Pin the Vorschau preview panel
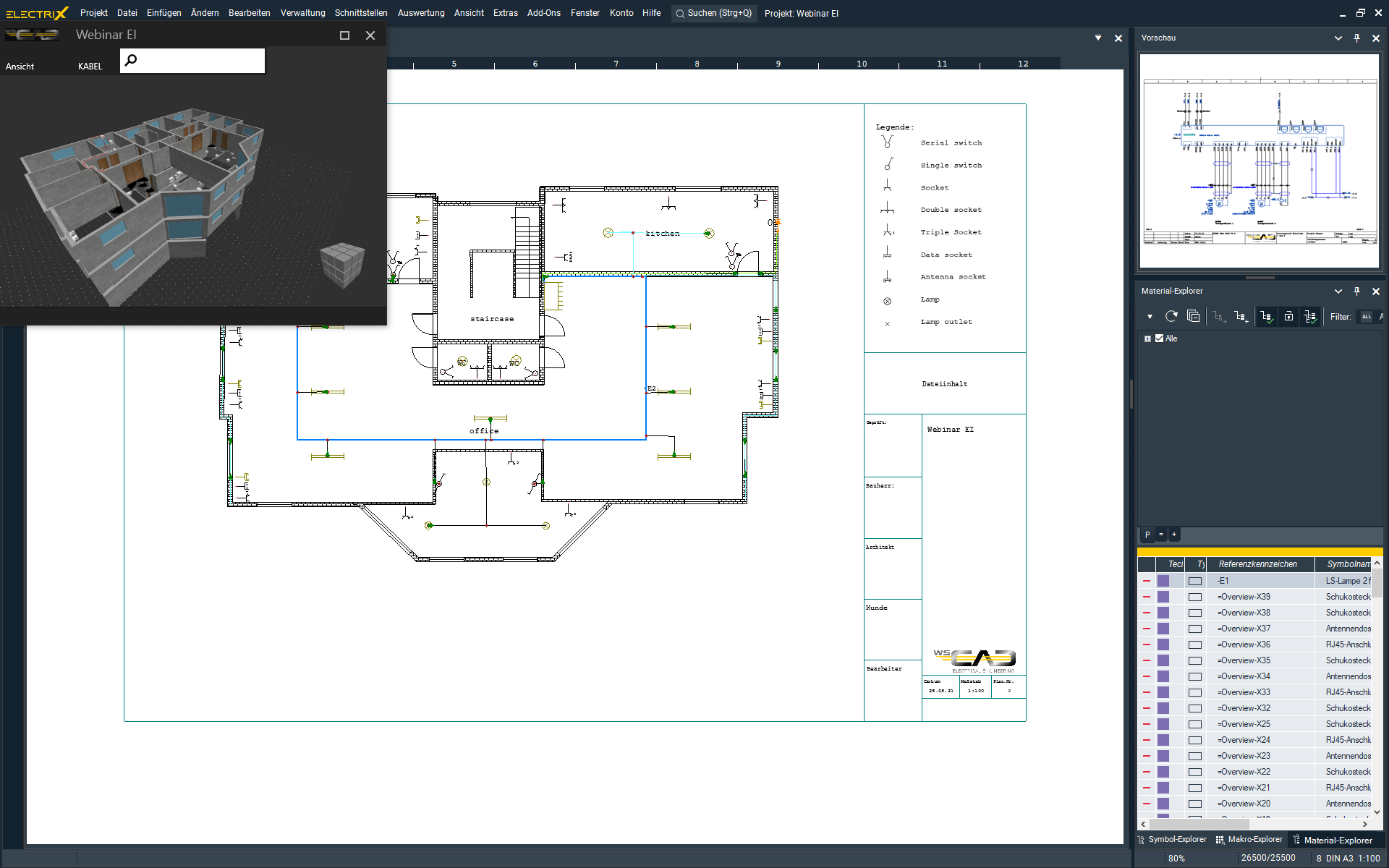This screenshot has width=1389, height=868. 1356,38
